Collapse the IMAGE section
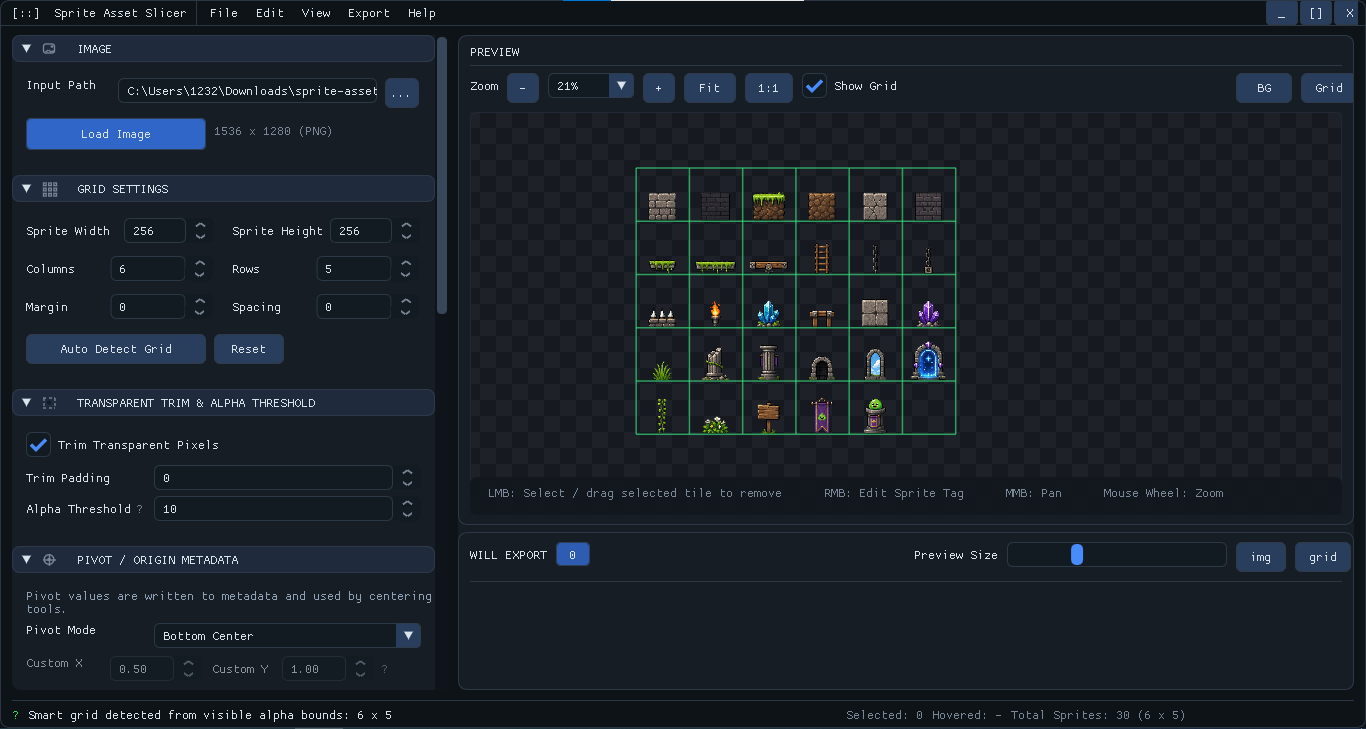This screenshot has width=1366, height=729. (27, 49)
